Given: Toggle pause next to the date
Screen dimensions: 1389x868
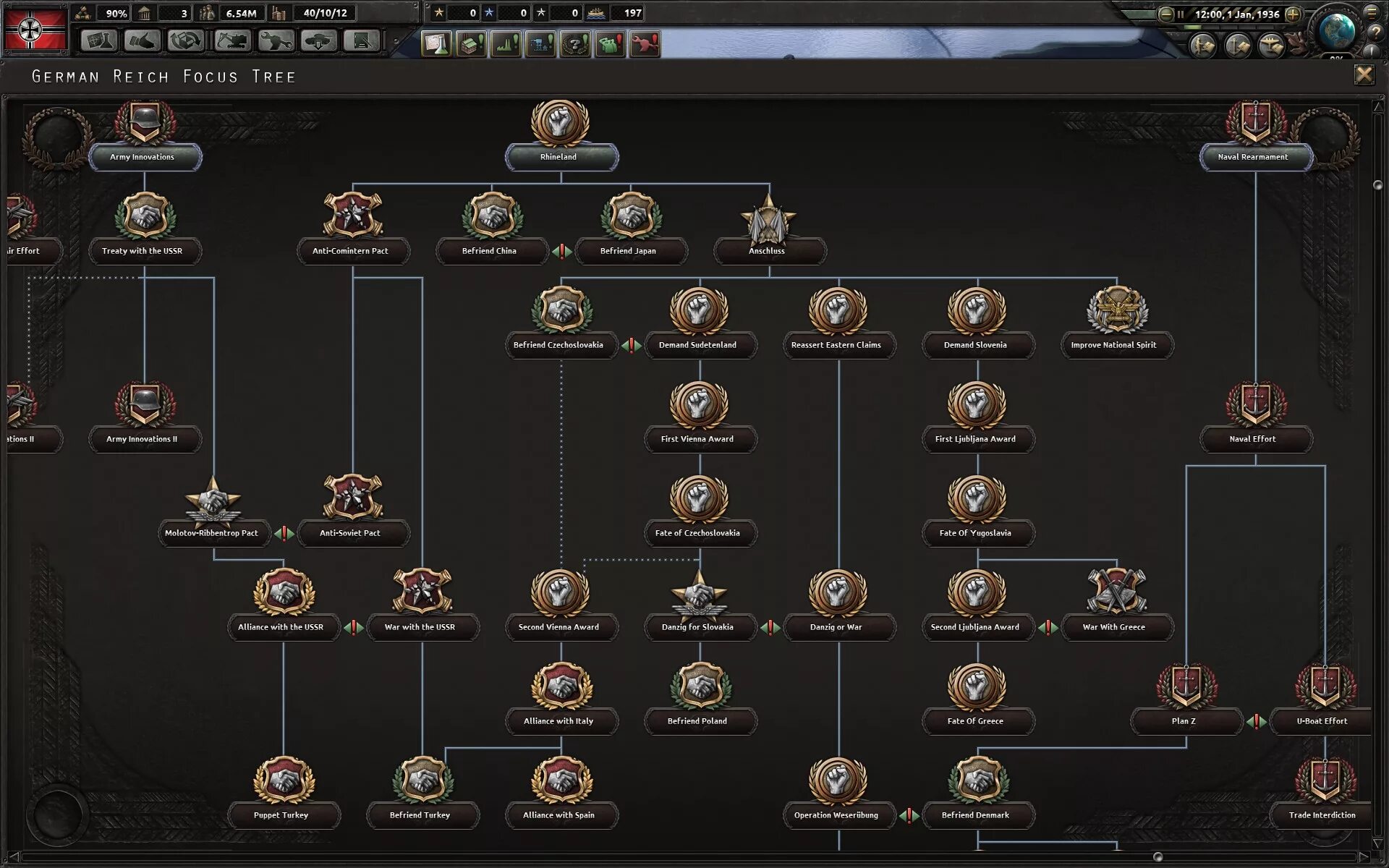Looking at the screenshot, I should [x=1181, y=14].
